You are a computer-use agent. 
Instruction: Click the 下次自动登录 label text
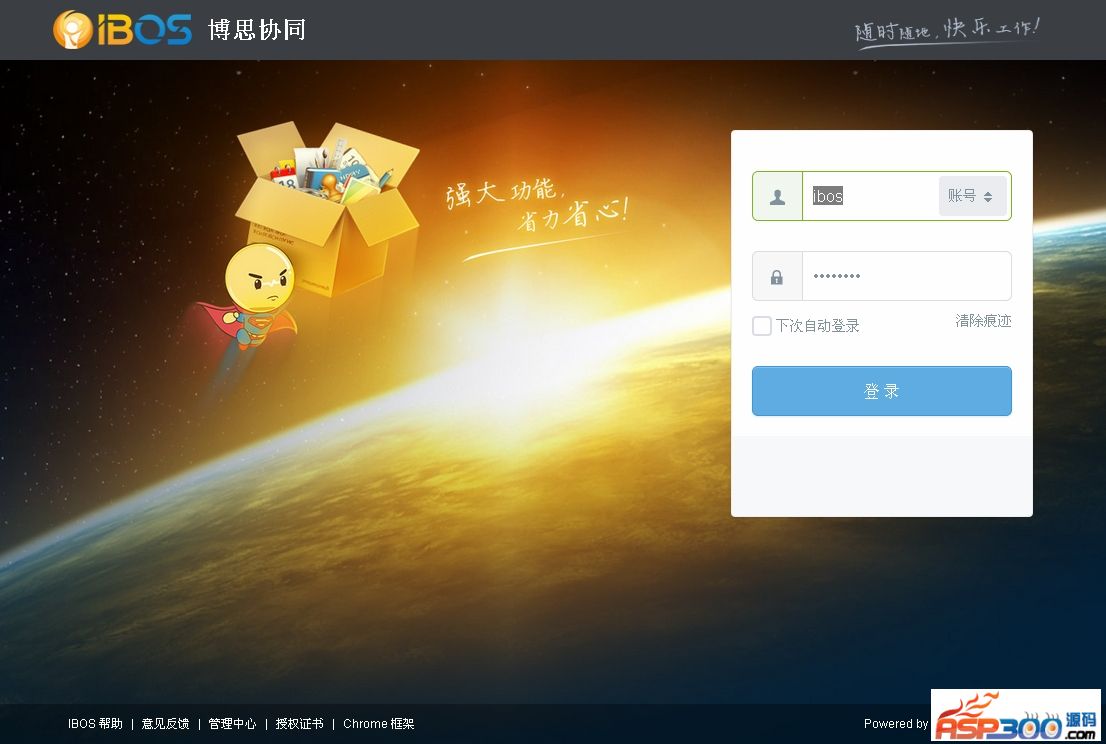click(x=818, y=326)
